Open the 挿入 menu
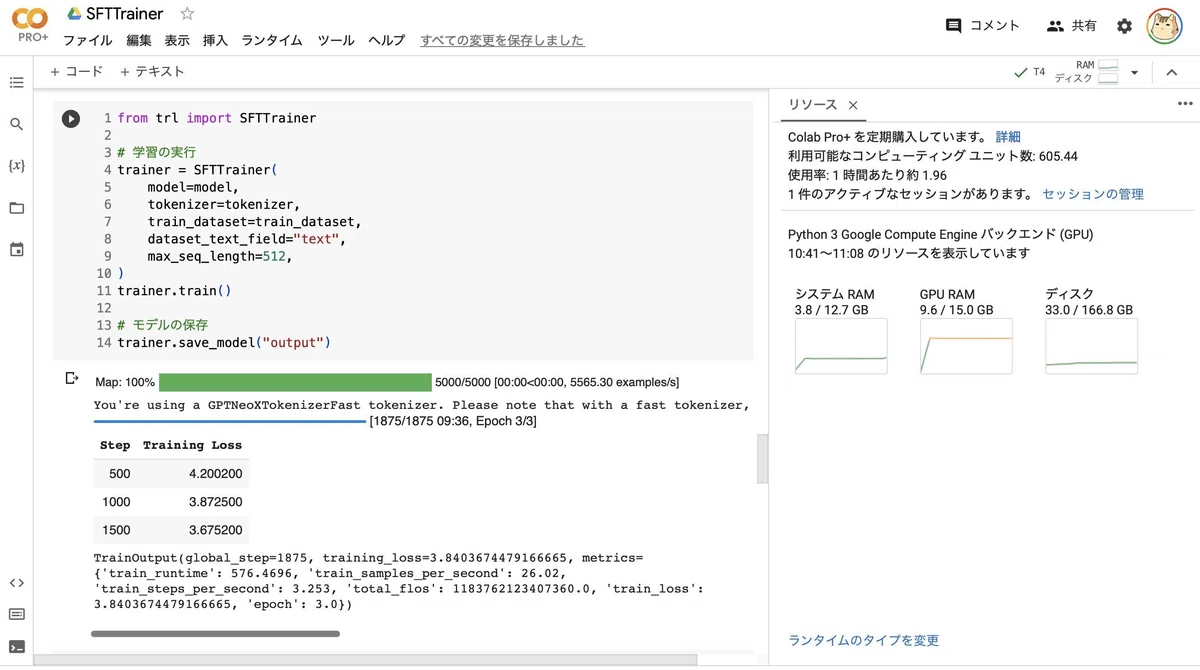The width and height of the screenshot is (1200, 670). pos(215,41)
